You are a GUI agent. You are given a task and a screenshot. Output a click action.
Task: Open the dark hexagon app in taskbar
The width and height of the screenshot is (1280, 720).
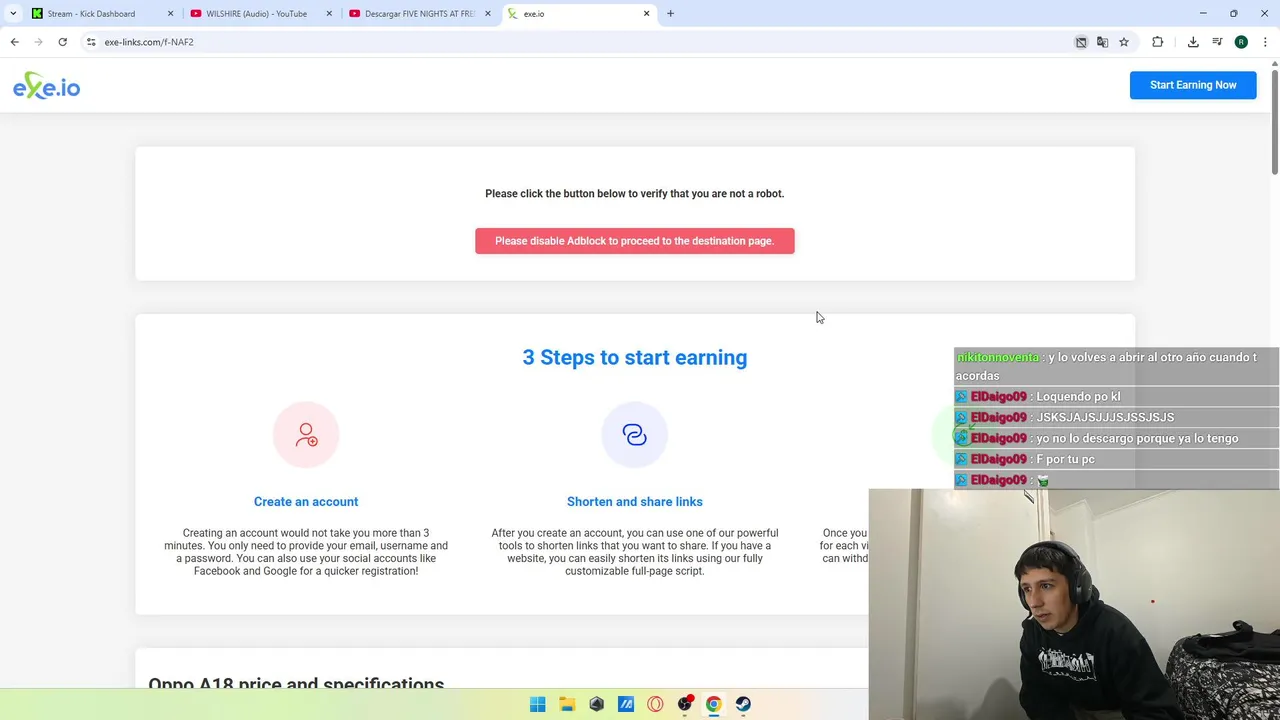[596, 704]
